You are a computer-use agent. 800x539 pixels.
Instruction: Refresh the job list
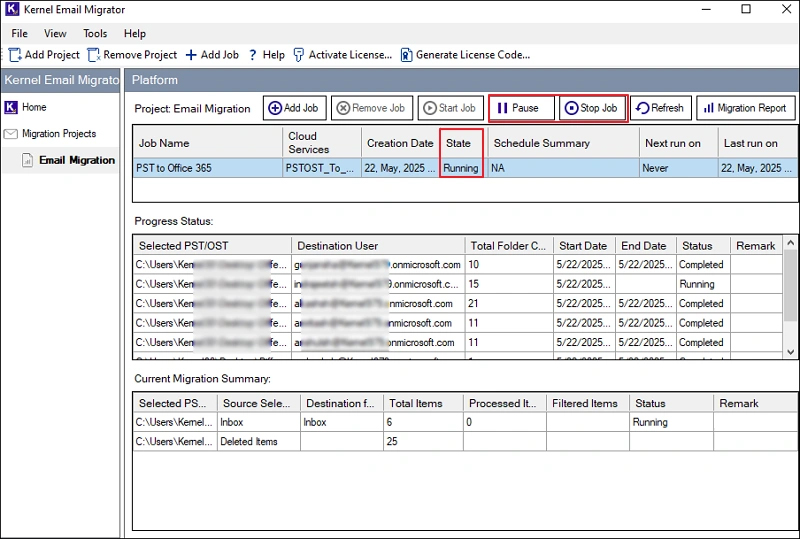[661, 108]
